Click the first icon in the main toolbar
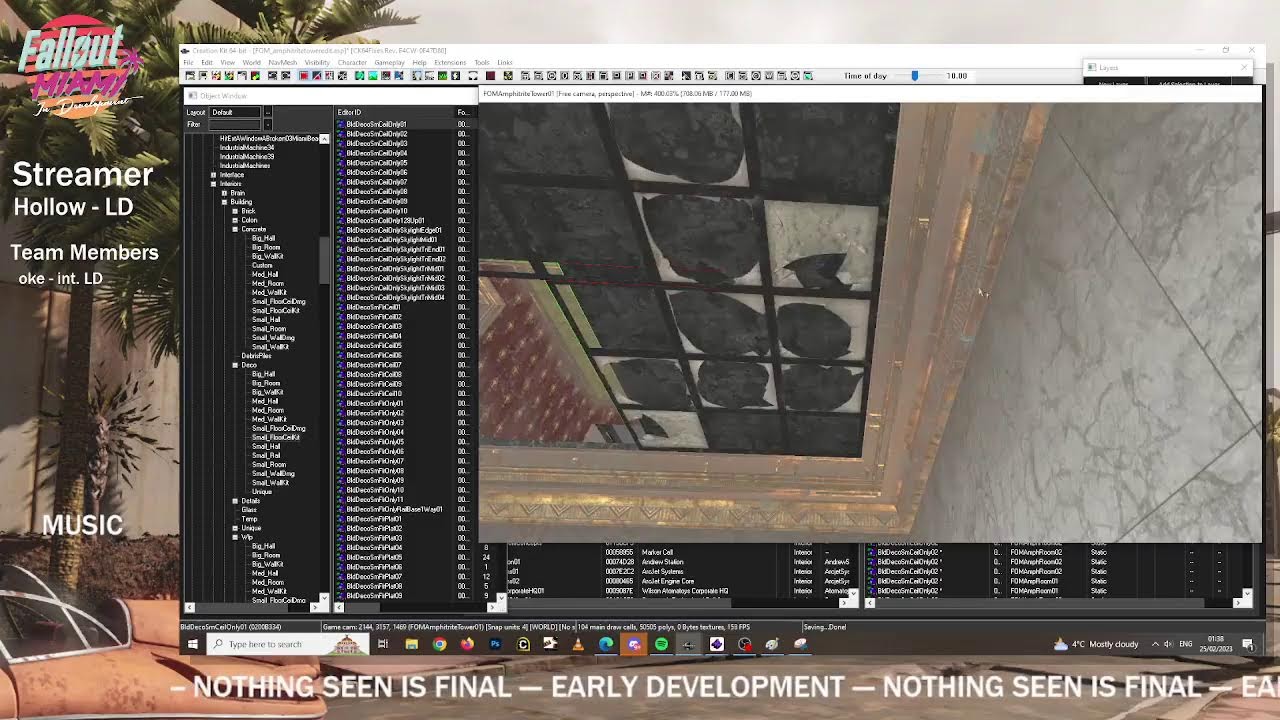Image resolution: width=1280 pixels, height=720 pixels. tap(190, 76)
